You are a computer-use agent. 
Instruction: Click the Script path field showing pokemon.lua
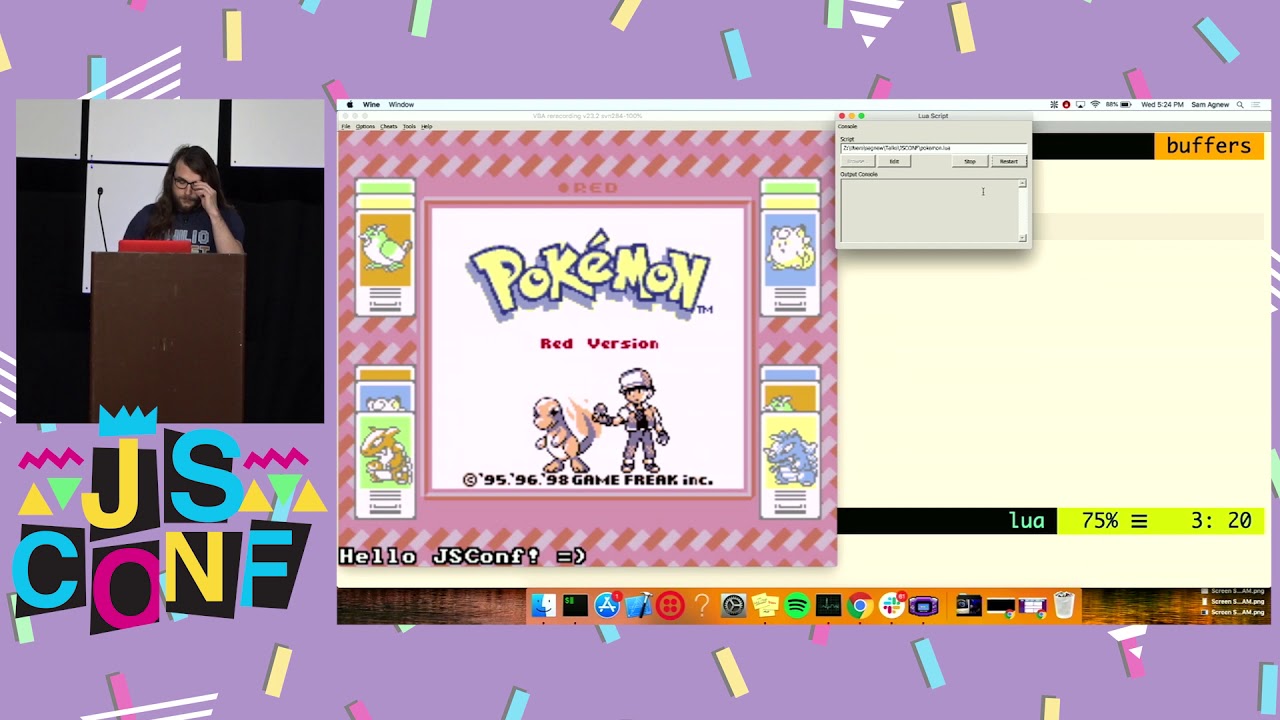click(934, 147)
